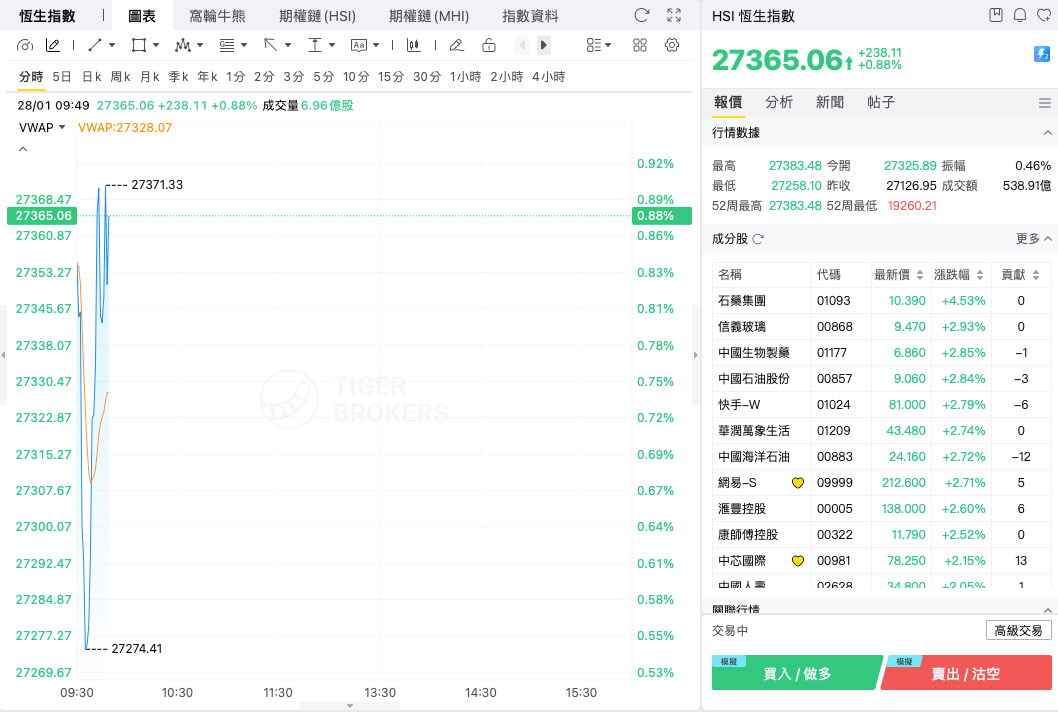Open the 期權鏈 (HSI) tab
The height and width of the screenshot is (714, 1058).
[x=317, y=16]
